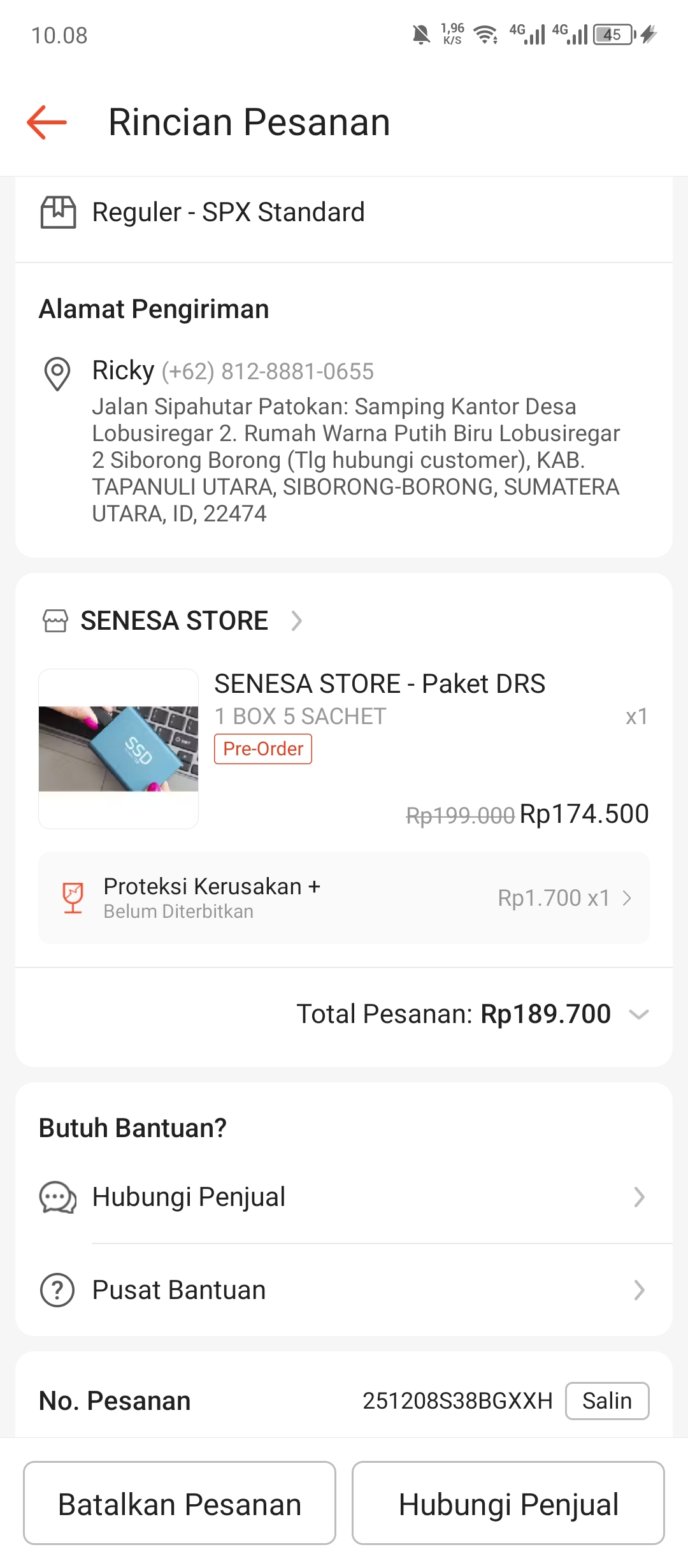Tap the shipping package icon

click(x=58, y=212)
